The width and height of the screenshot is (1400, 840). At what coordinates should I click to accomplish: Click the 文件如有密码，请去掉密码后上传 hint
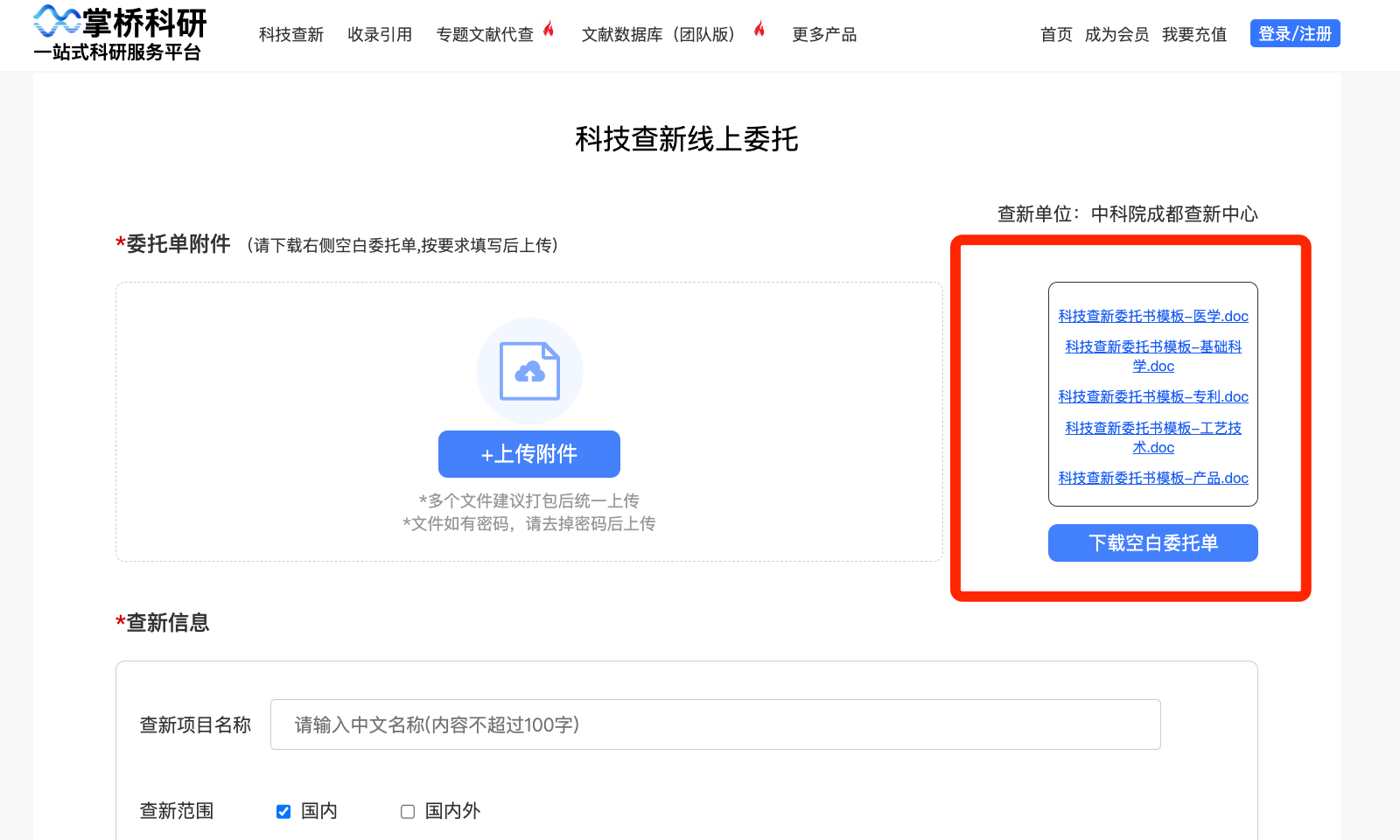(x=529, y=523)
